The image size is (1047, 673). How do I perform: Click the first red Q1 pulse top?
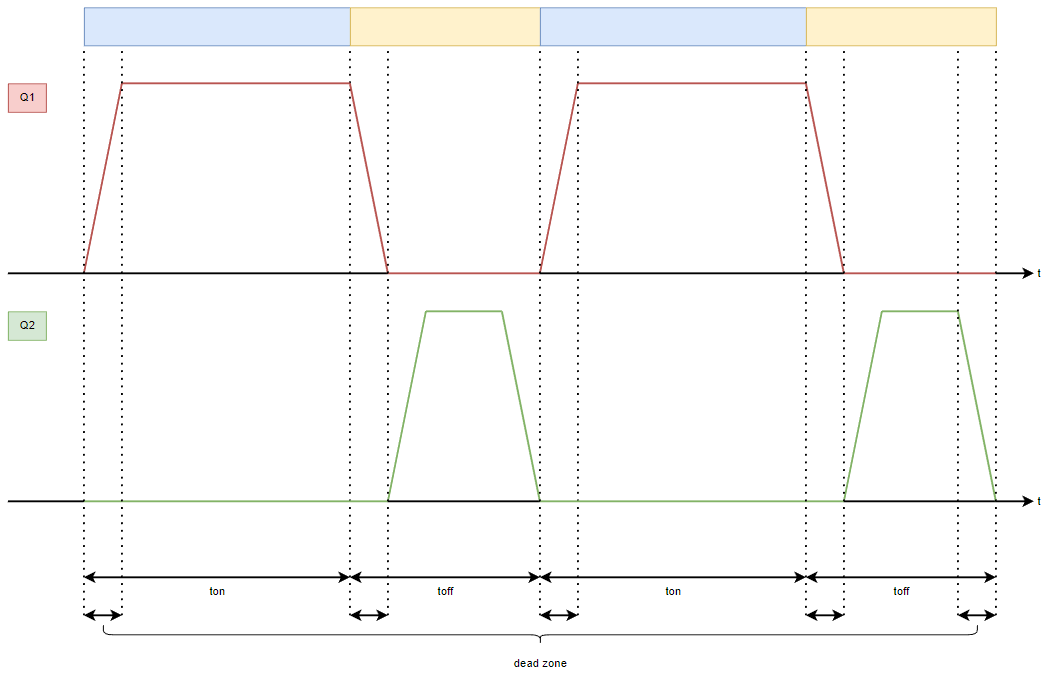[x=236, y=84]
